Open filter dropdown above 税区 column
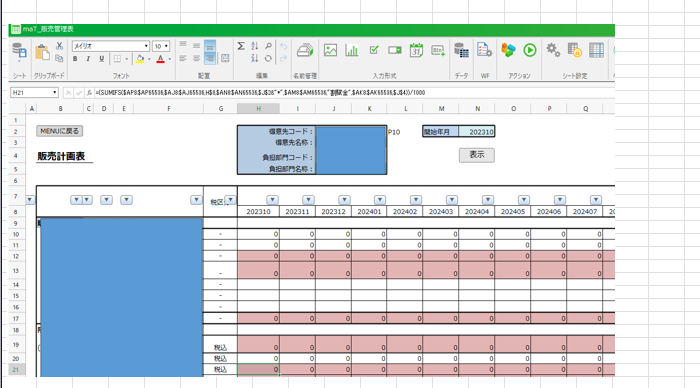 230,200
